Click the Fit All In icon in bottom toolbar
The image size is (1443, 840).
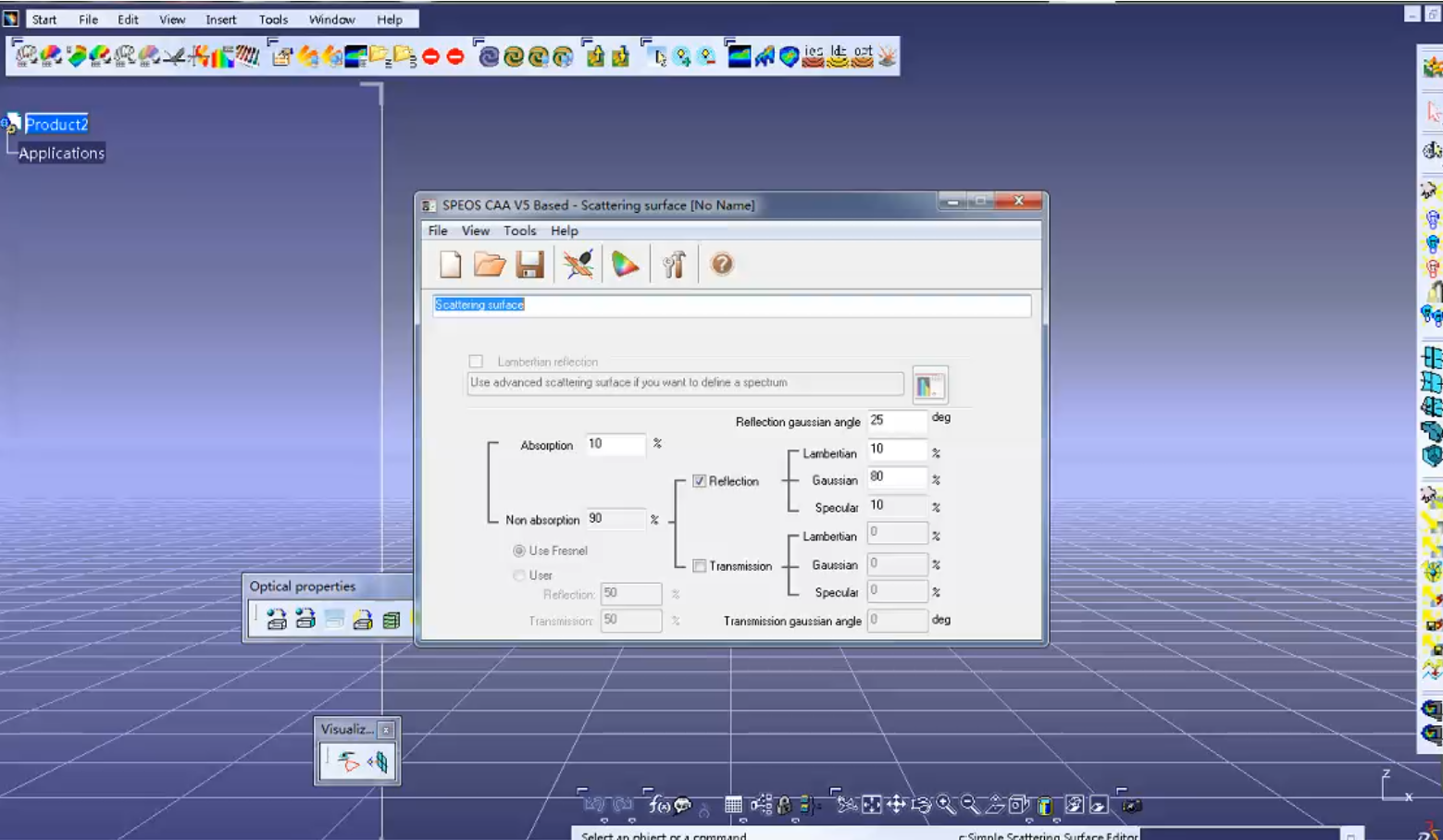point(871,805)
